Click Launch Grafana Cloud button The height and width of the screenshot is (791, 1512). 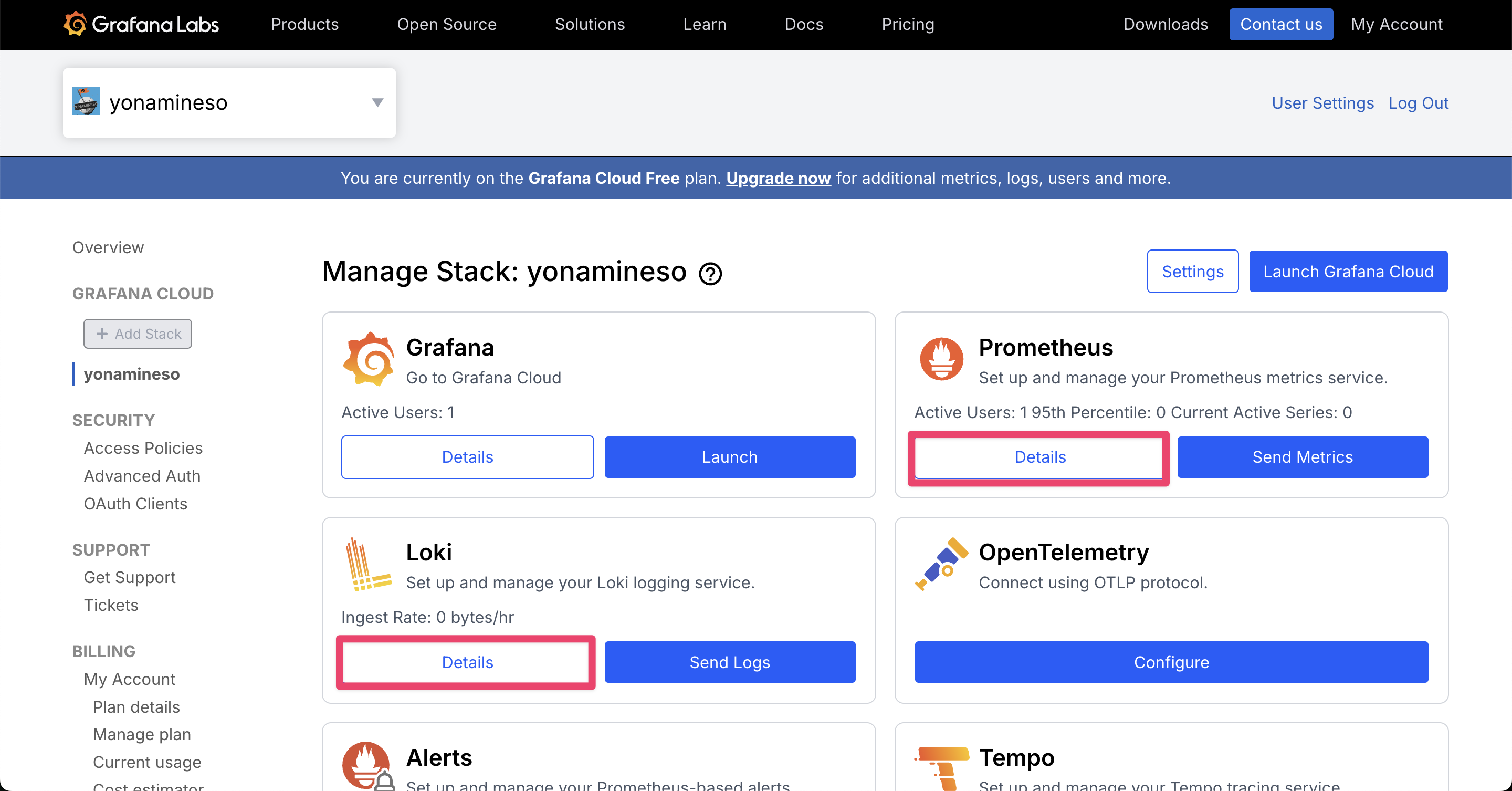[x=1348, y=272]
